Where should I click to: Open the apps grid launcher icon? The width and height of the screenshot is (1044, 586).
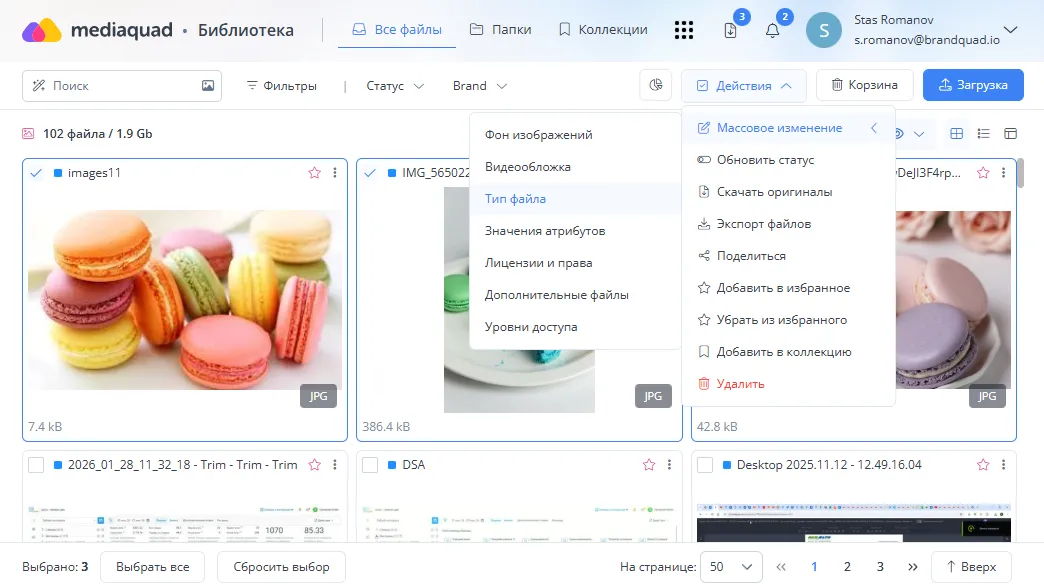[x=684, y=30]
